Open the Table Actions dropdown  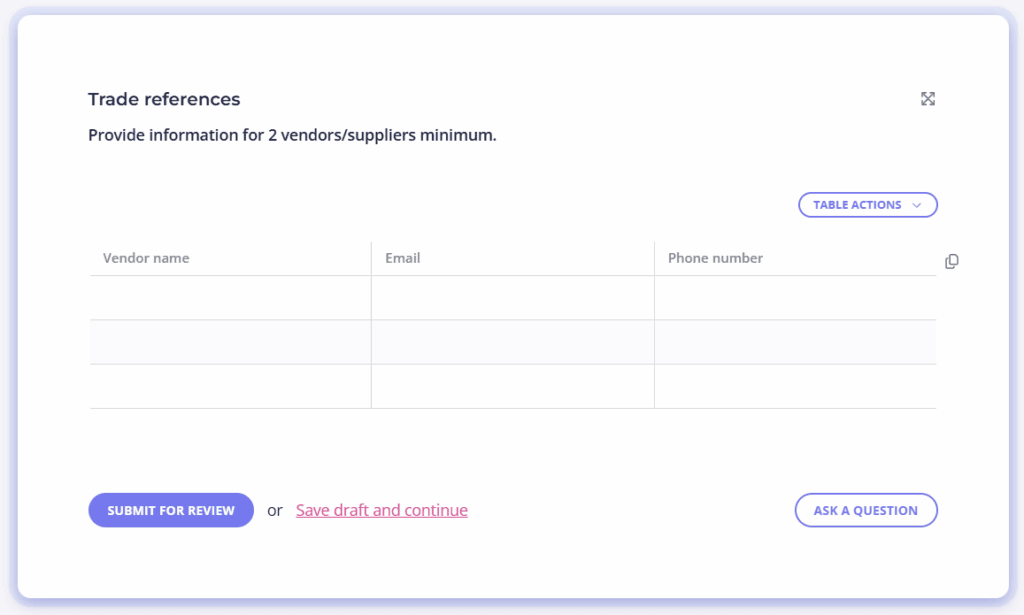click(867, 205)
